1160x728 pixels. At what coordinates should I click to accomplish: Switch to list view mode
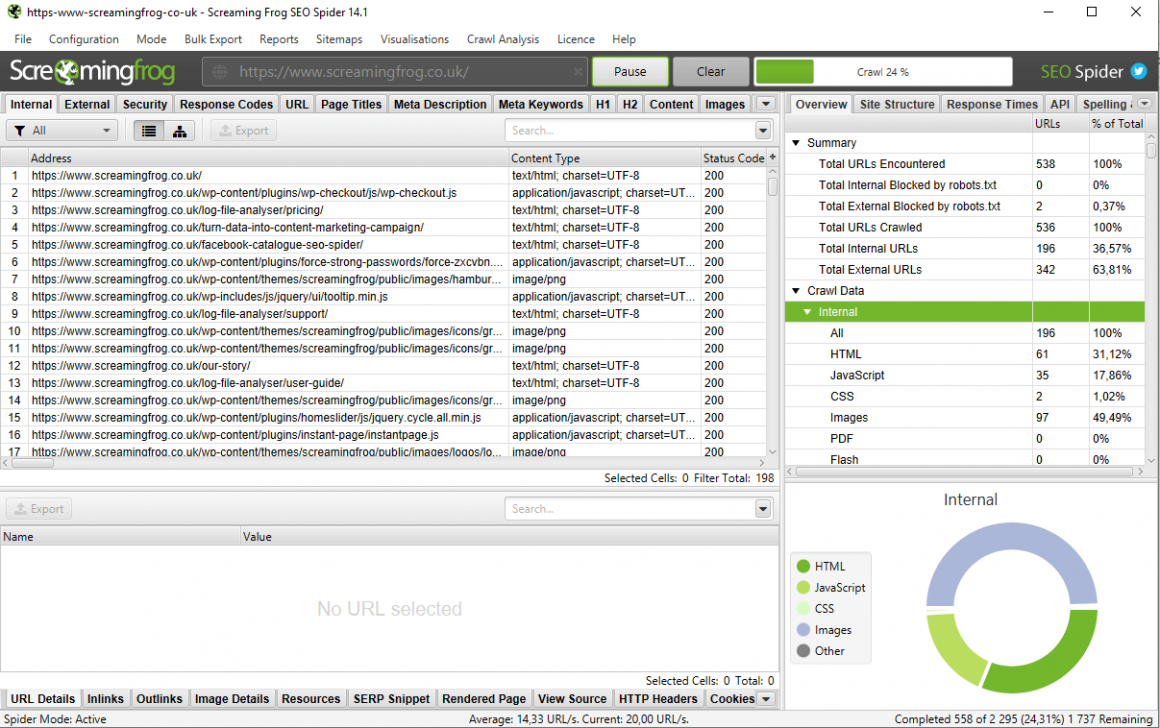coord(149,131)
